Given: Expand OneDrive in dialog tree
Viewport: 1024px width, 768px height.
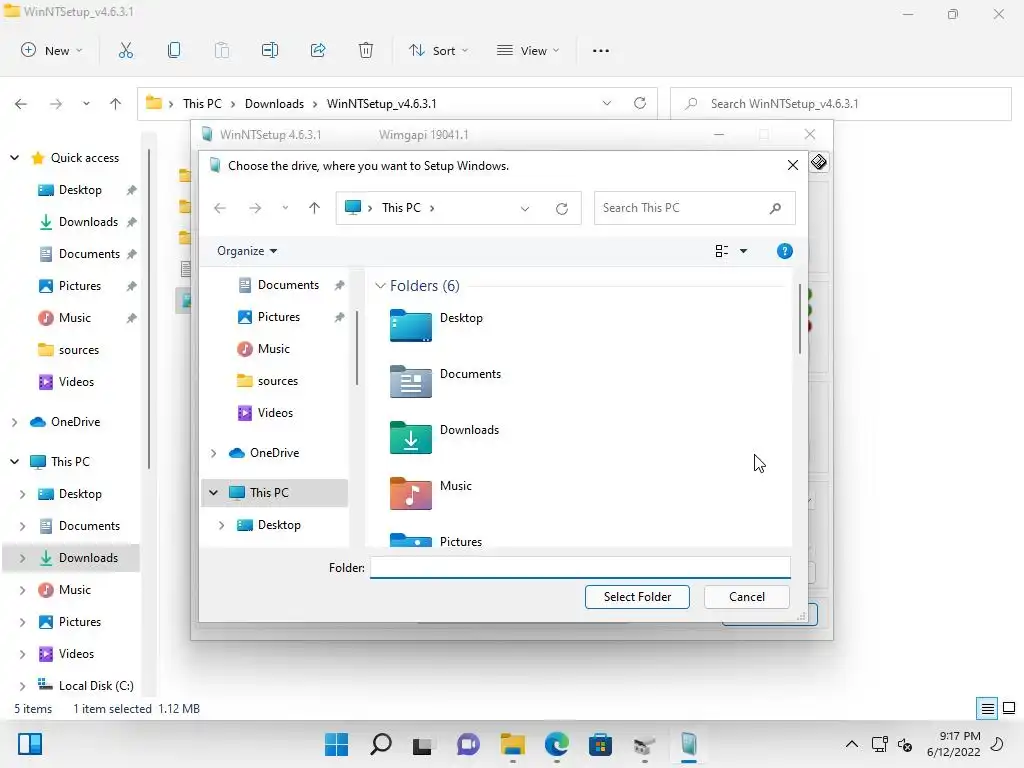Looking at the screenshot, I should [x=214, y=453].
